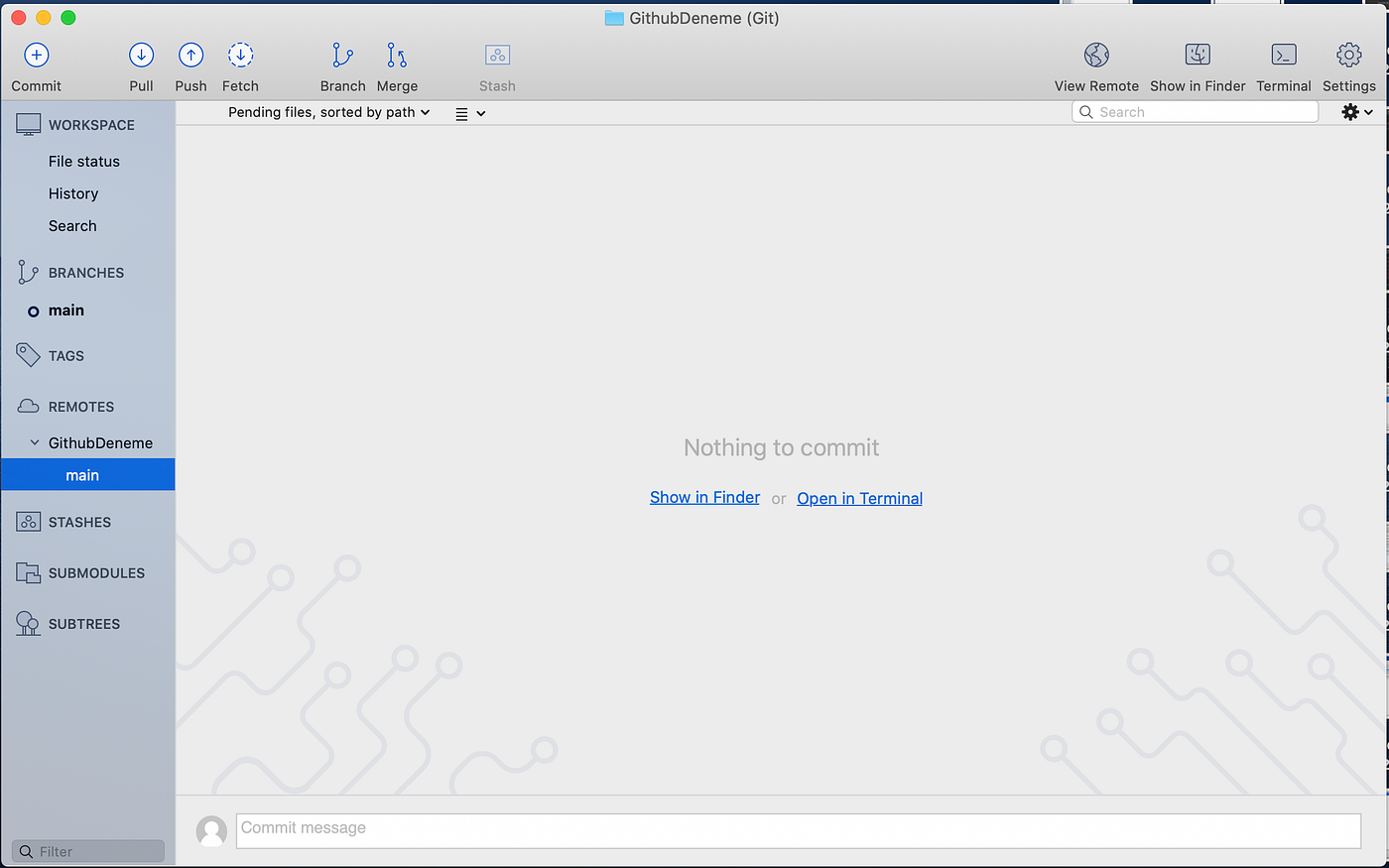
Task: Click the Commit toolbar icon
Action: coord(36,56)
